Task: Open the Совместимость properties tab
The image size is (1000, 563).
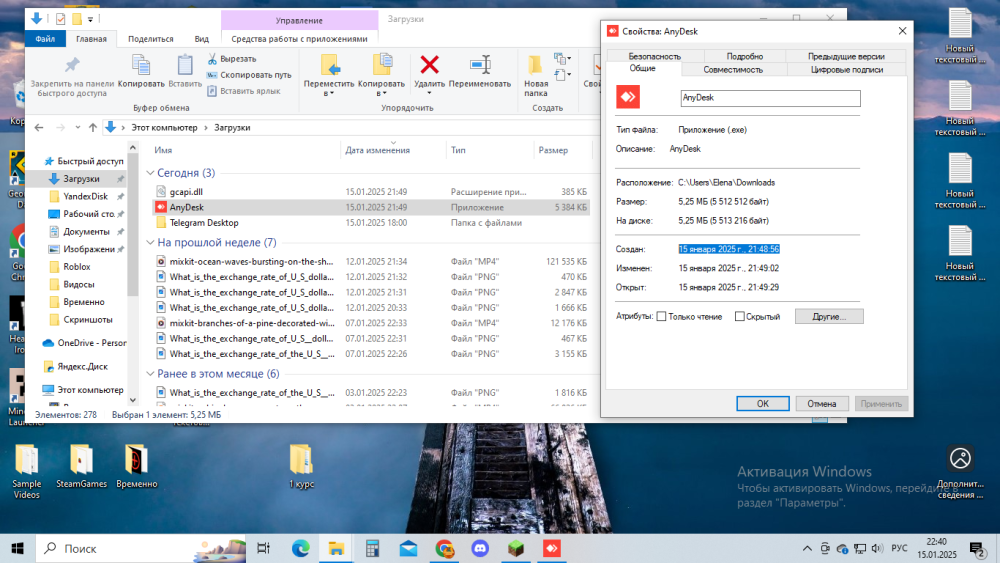Action: coord(733,69)
